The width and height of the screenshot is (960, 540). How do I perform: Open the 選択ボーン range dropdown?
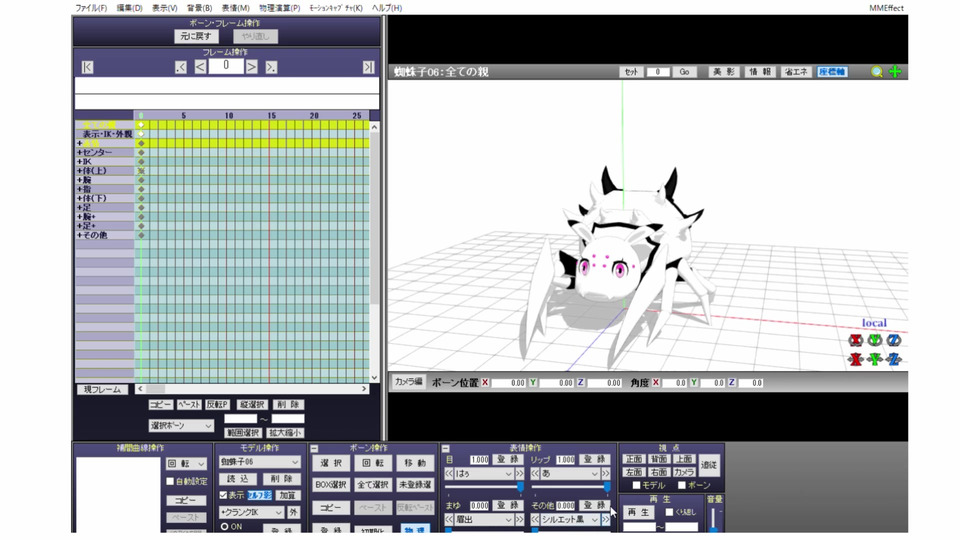[181, 426]
